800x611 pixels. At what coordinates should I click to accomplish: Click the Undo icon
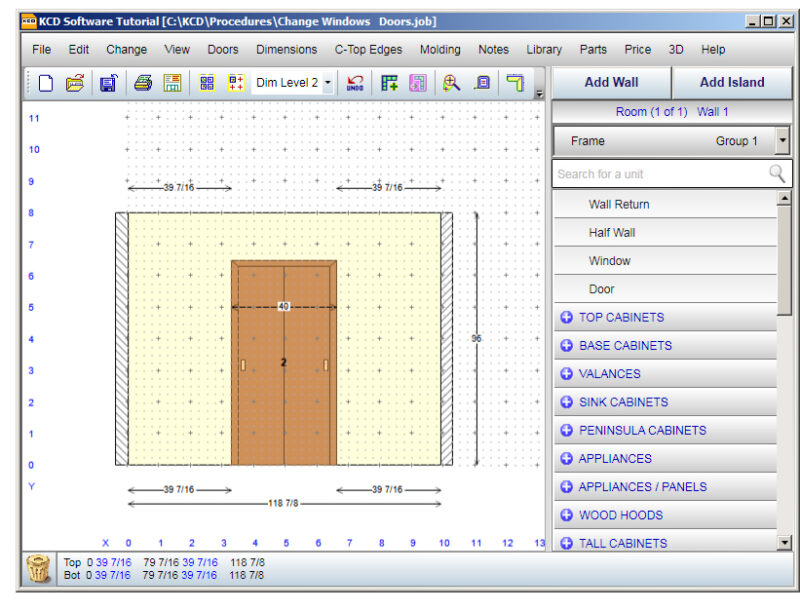click(x=355, y=84)
